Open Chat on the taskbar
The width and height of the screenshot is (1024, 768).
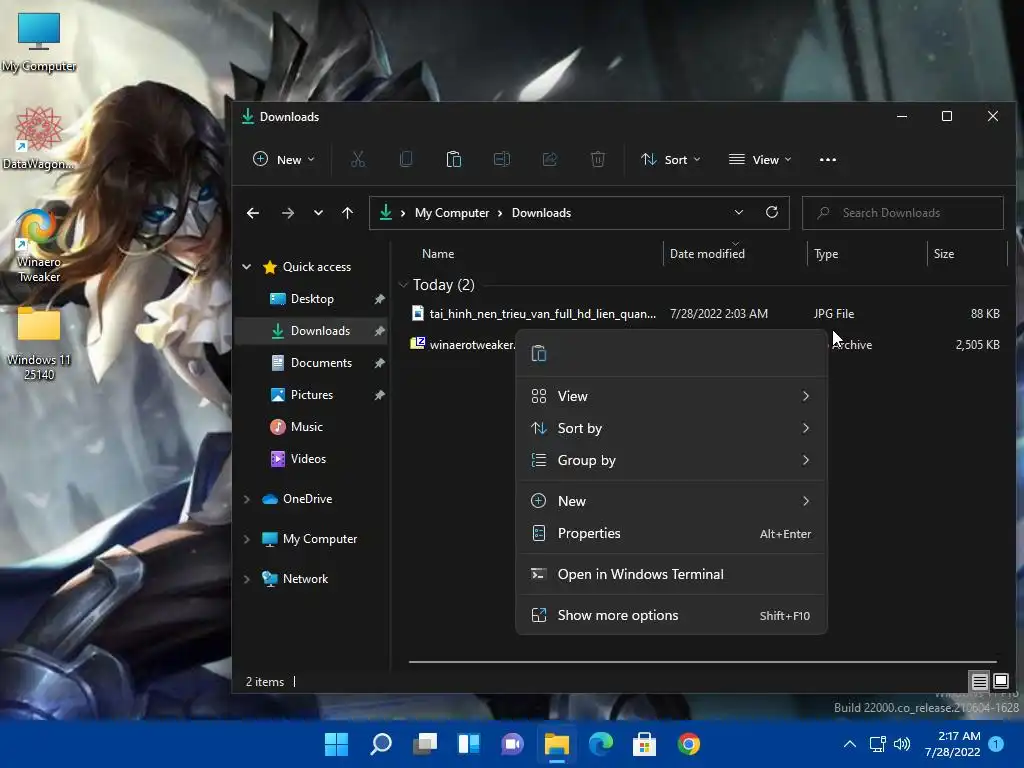(513, 744)
